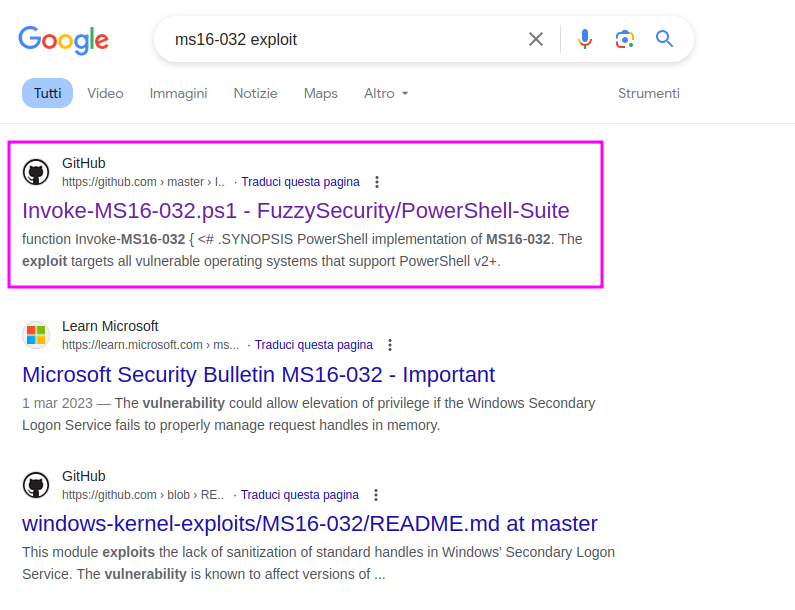This screenshot has height=610, width=795.
Task: Open three-dot menu for Learn Microsoft result
Action: (x=390, y=345)
